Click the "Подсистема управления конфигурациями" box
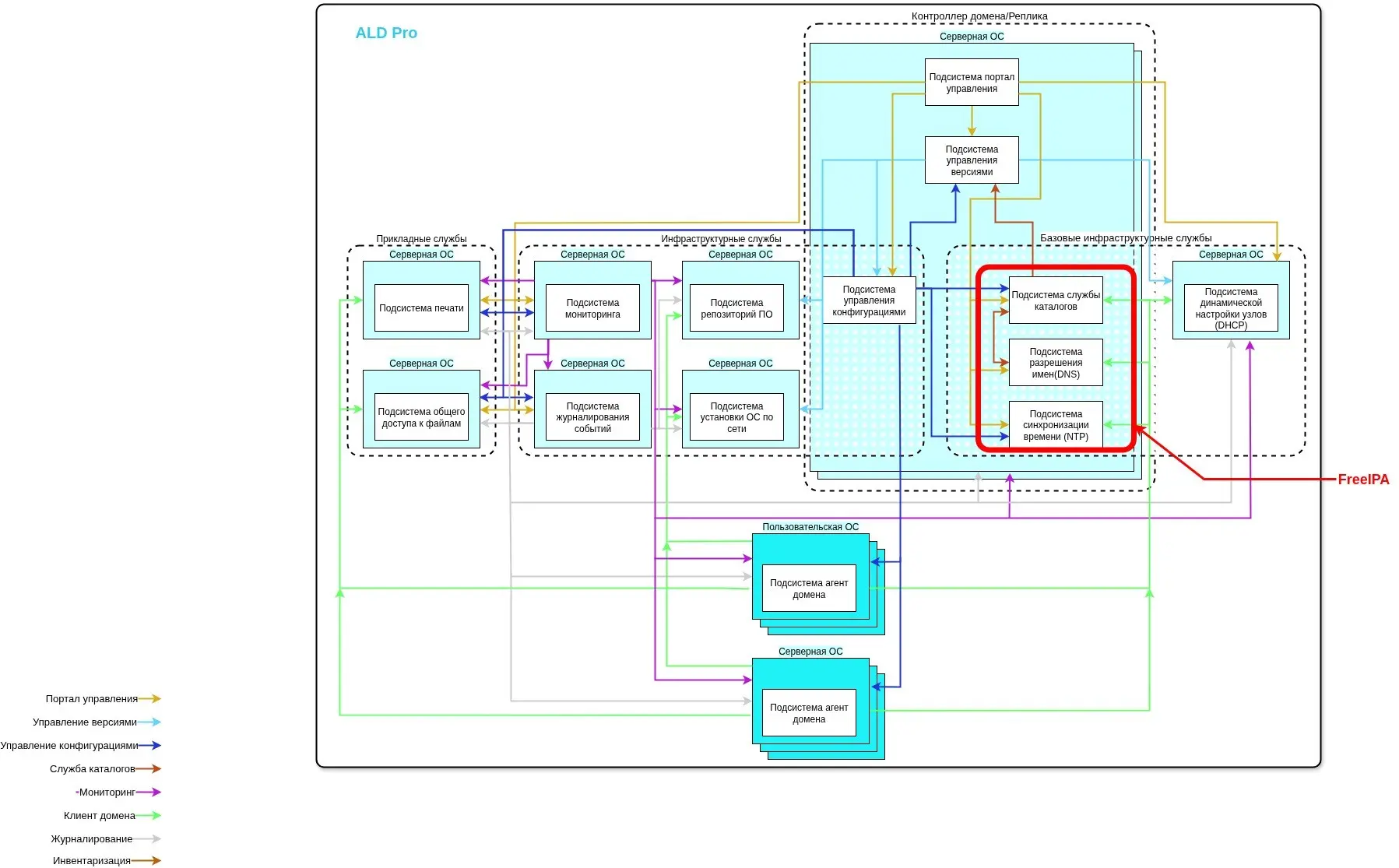This screenshot has width=1399, height=868. (x=869, y=300)
